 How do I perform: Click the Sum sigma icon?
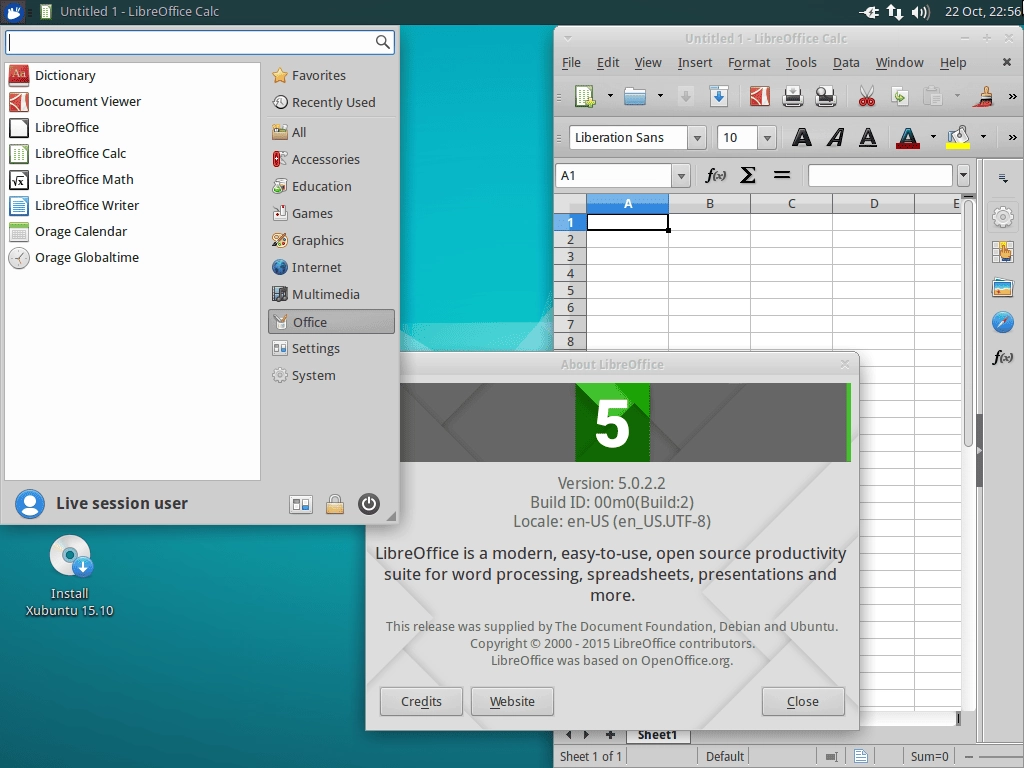click(x=748, y=175)
